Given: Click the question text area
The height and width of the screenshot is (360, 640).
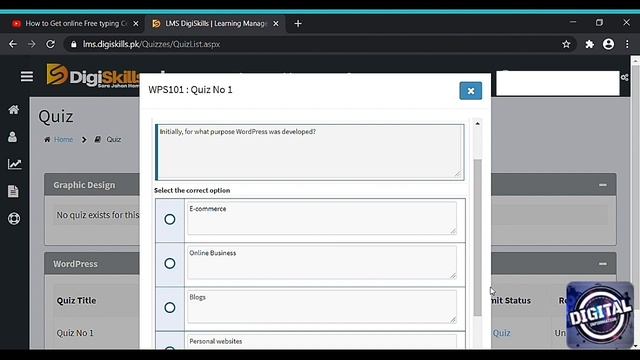Looking at the screenshot, I should (310, 152).
